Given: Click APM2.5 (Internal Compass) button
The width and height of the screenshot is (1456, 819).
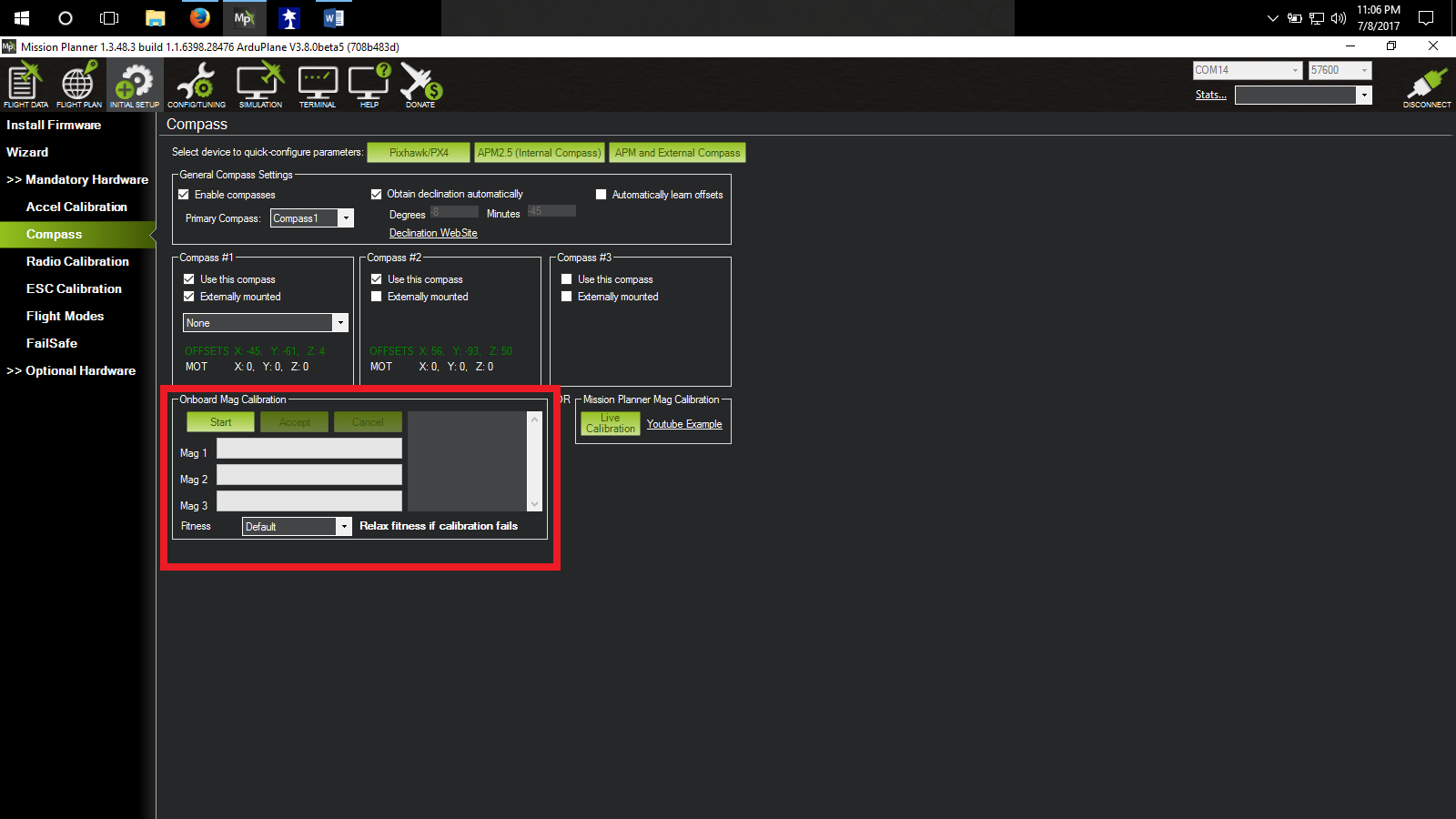Looking at the screenshot, I should 539,153.
